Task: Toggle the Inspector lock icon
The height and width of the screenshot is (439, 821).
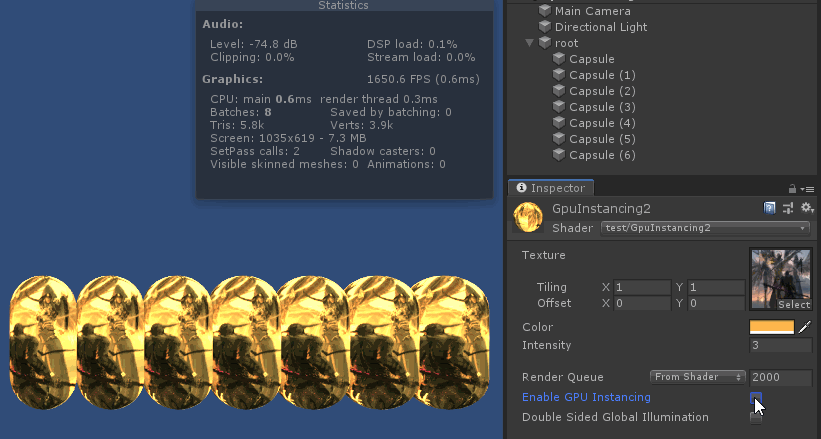Action: [792, 189]
